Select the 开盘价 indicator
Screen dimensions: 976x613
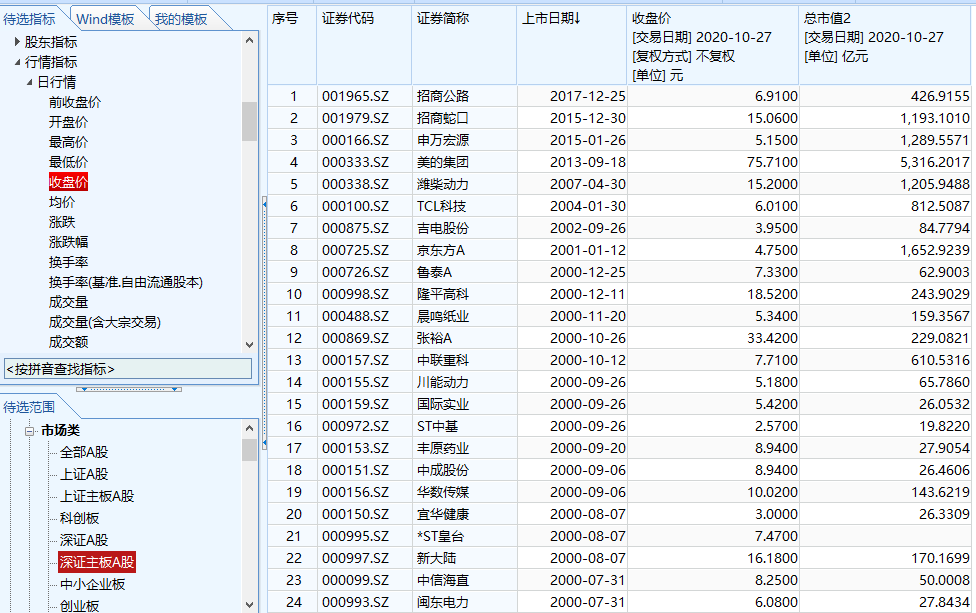(x=68, y=122)
